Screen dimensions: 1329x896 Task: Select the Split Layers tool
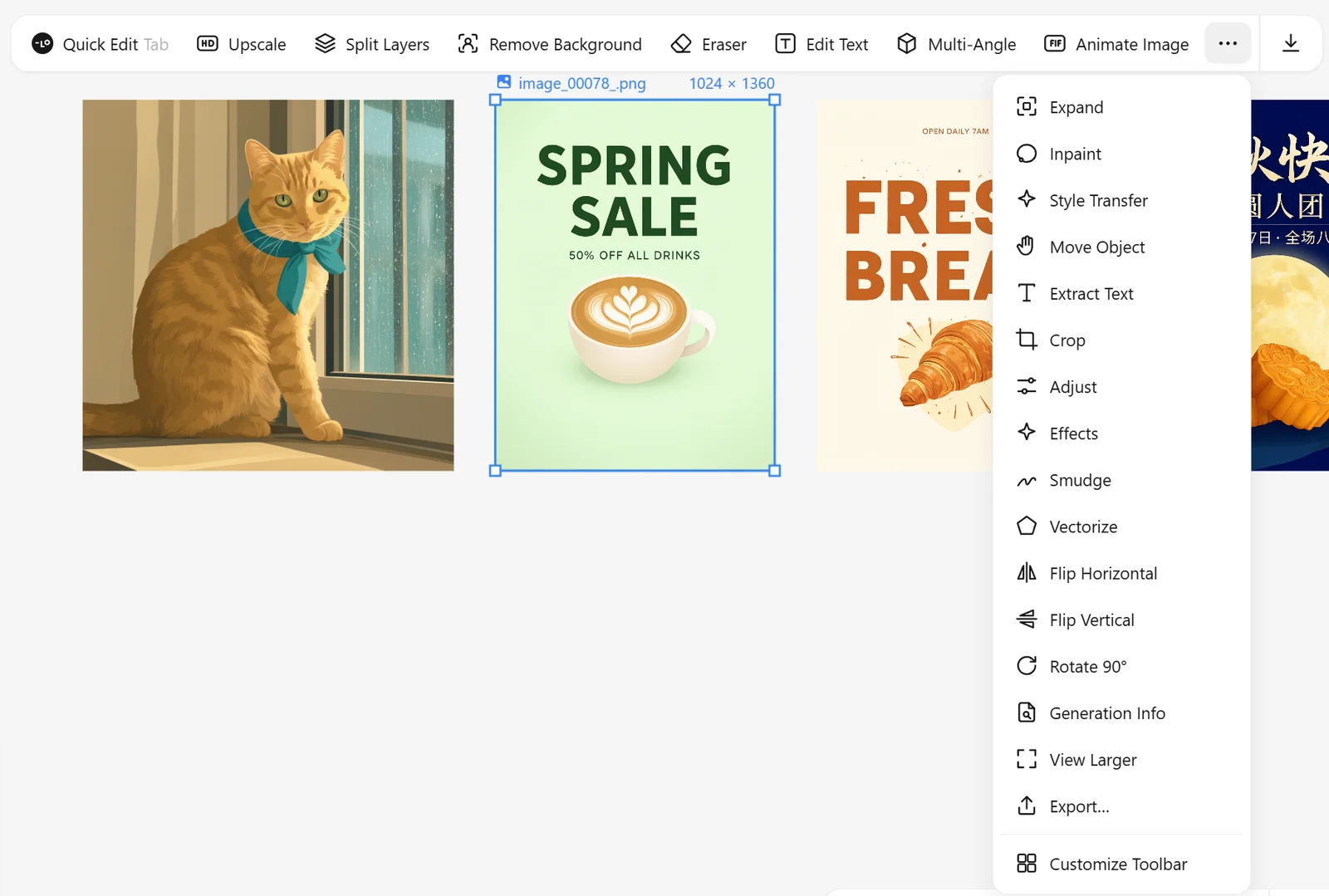click(x=372, y=44)
